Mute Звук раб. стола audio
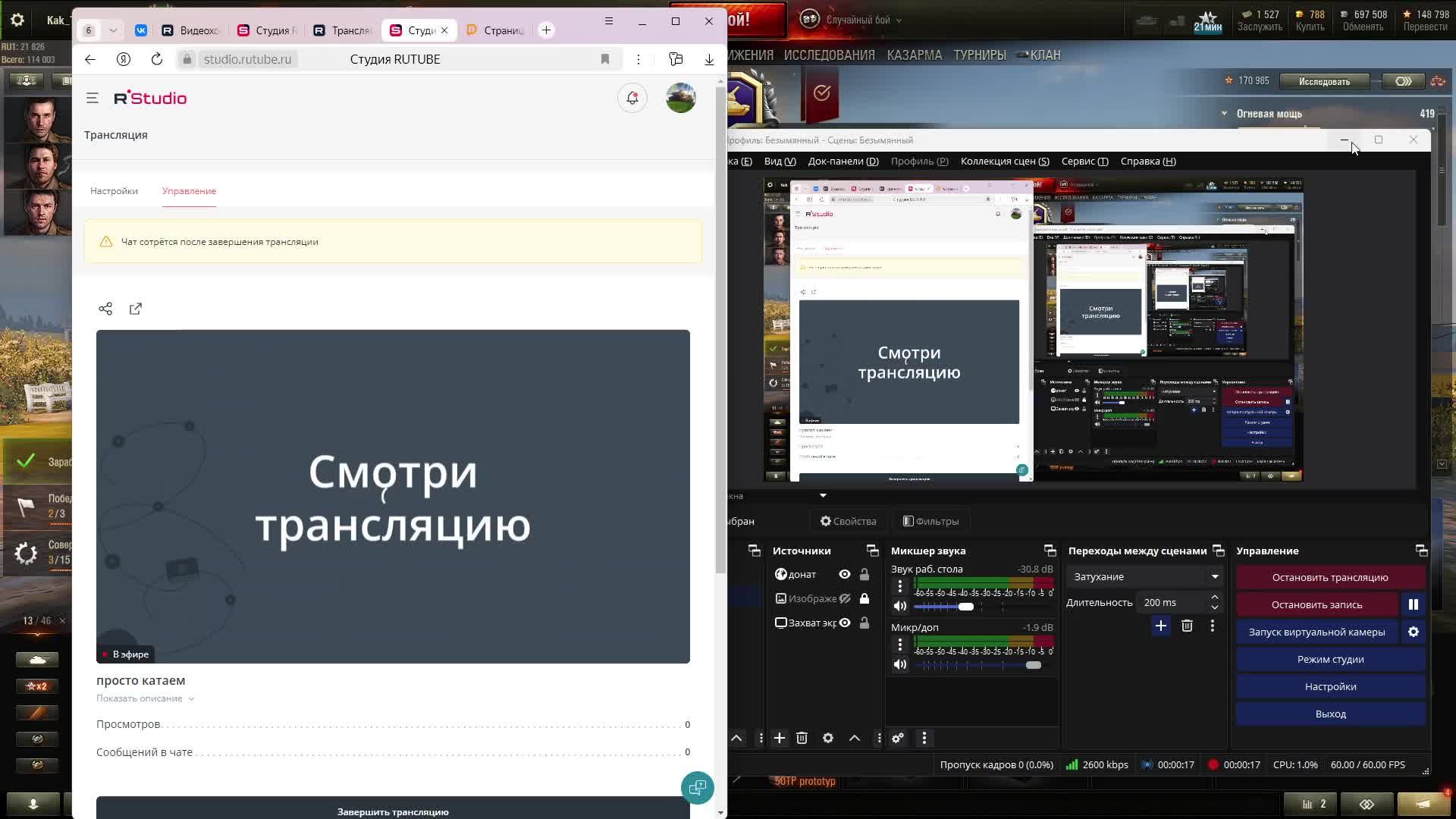Image resolution: width=1456 pixels, height=819 pixels. [x=900, y=606]
